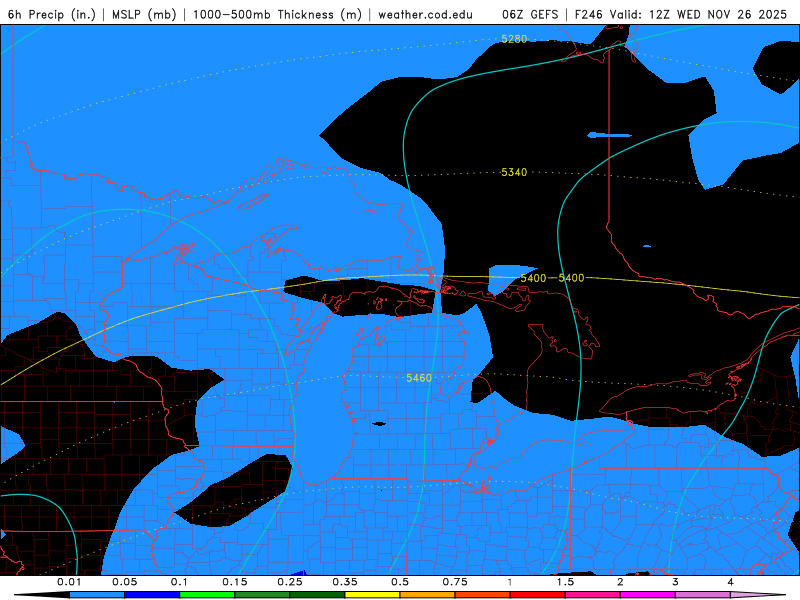Click the "MSLP (mb)" title text
This screenshot has width=800, height=600.
pyautogui.click(x=144, y=14)
